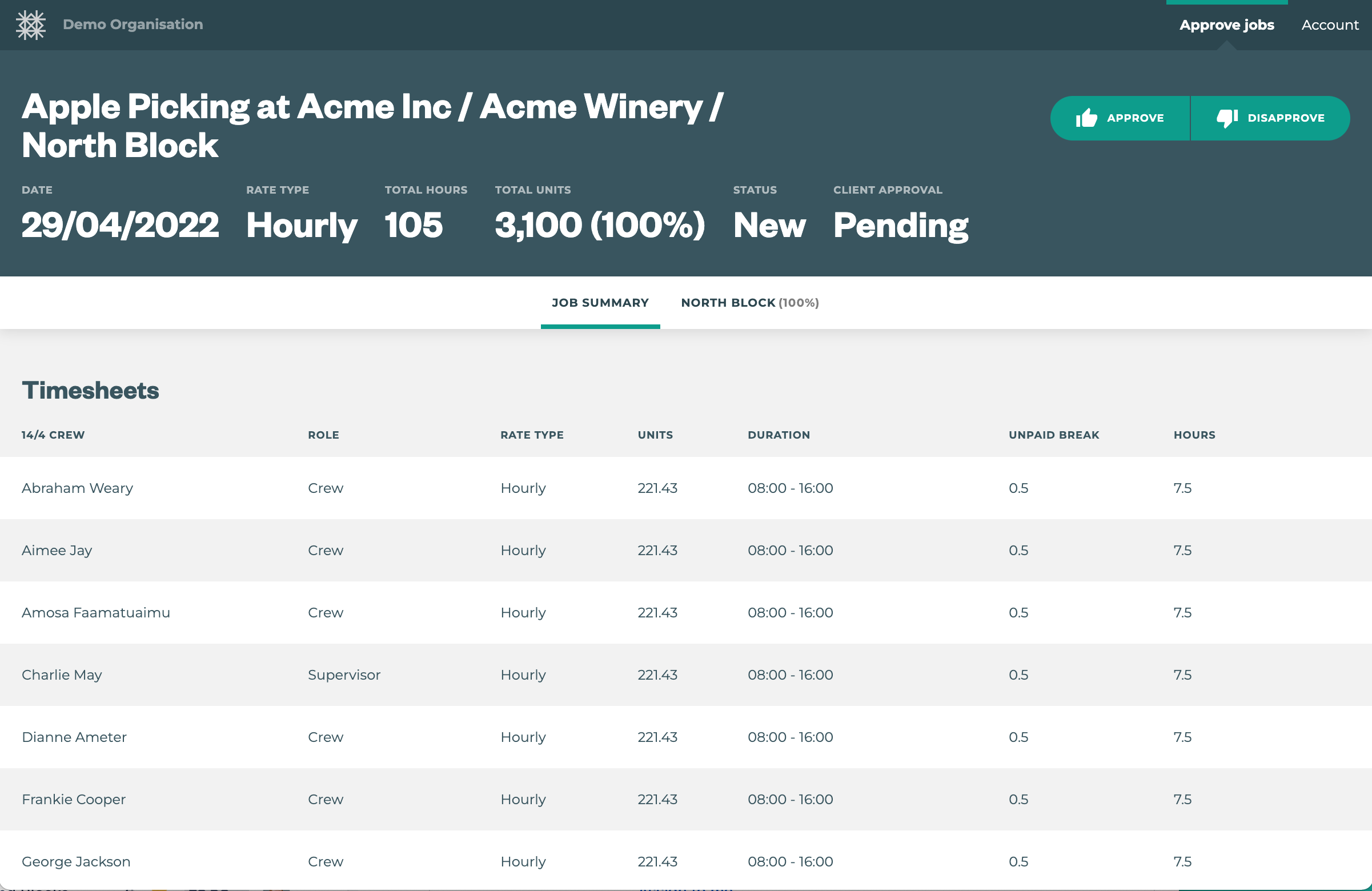
Task: Click the thumbs-down Disapprove icon
Action: 1227,118
